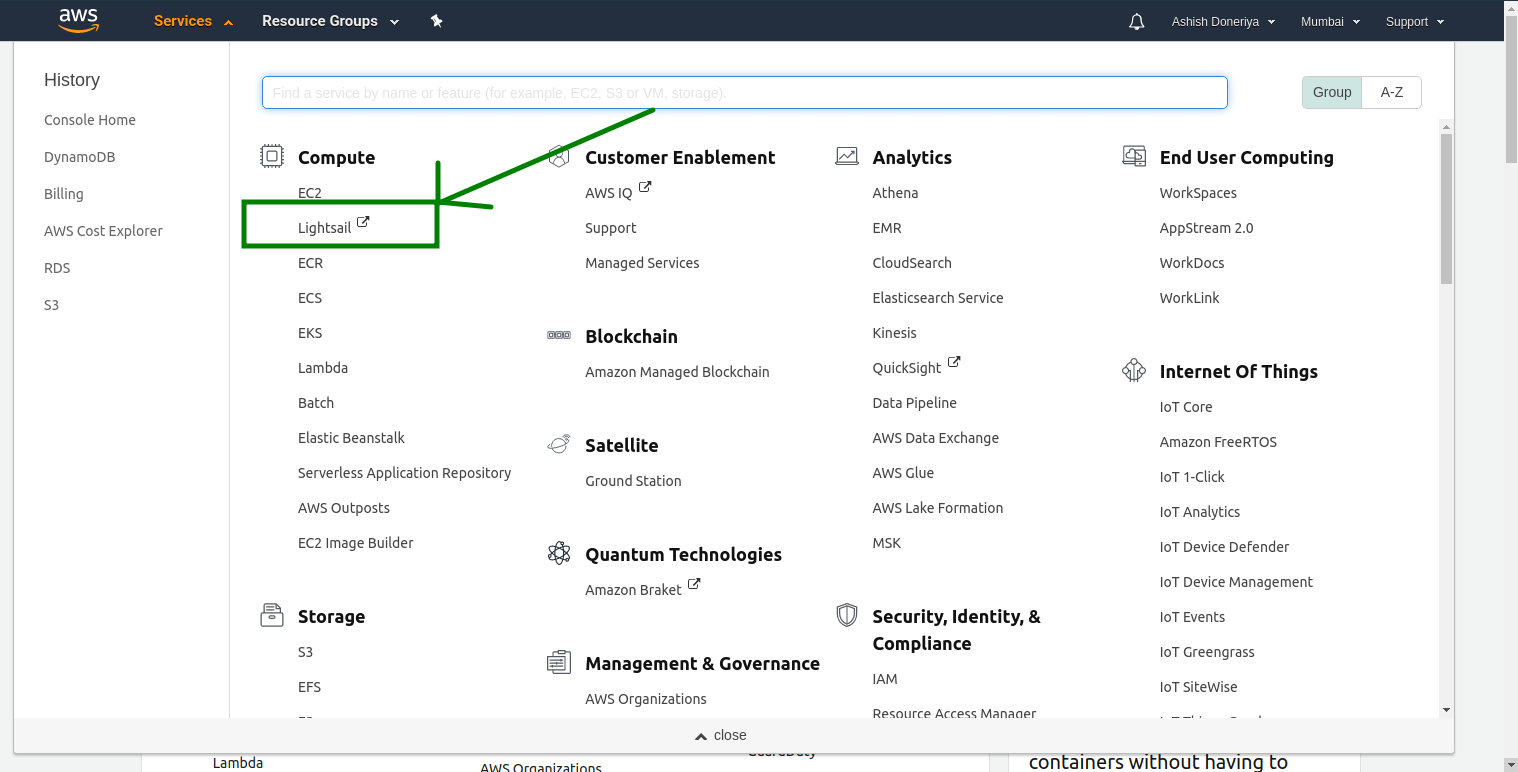Open Console Home from History
This screenshot has height=772, width=1518.
(x=90, y=120)
